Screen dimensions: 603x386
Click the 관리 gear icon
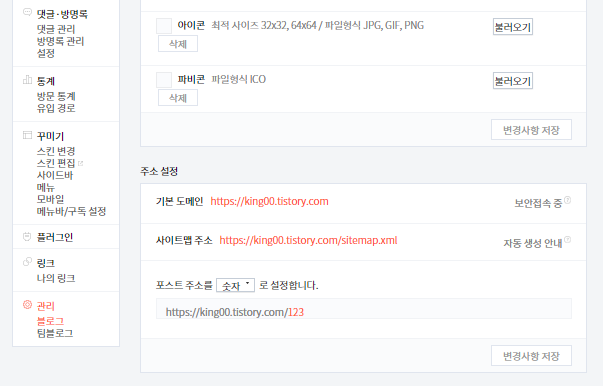tap(27, 304)
